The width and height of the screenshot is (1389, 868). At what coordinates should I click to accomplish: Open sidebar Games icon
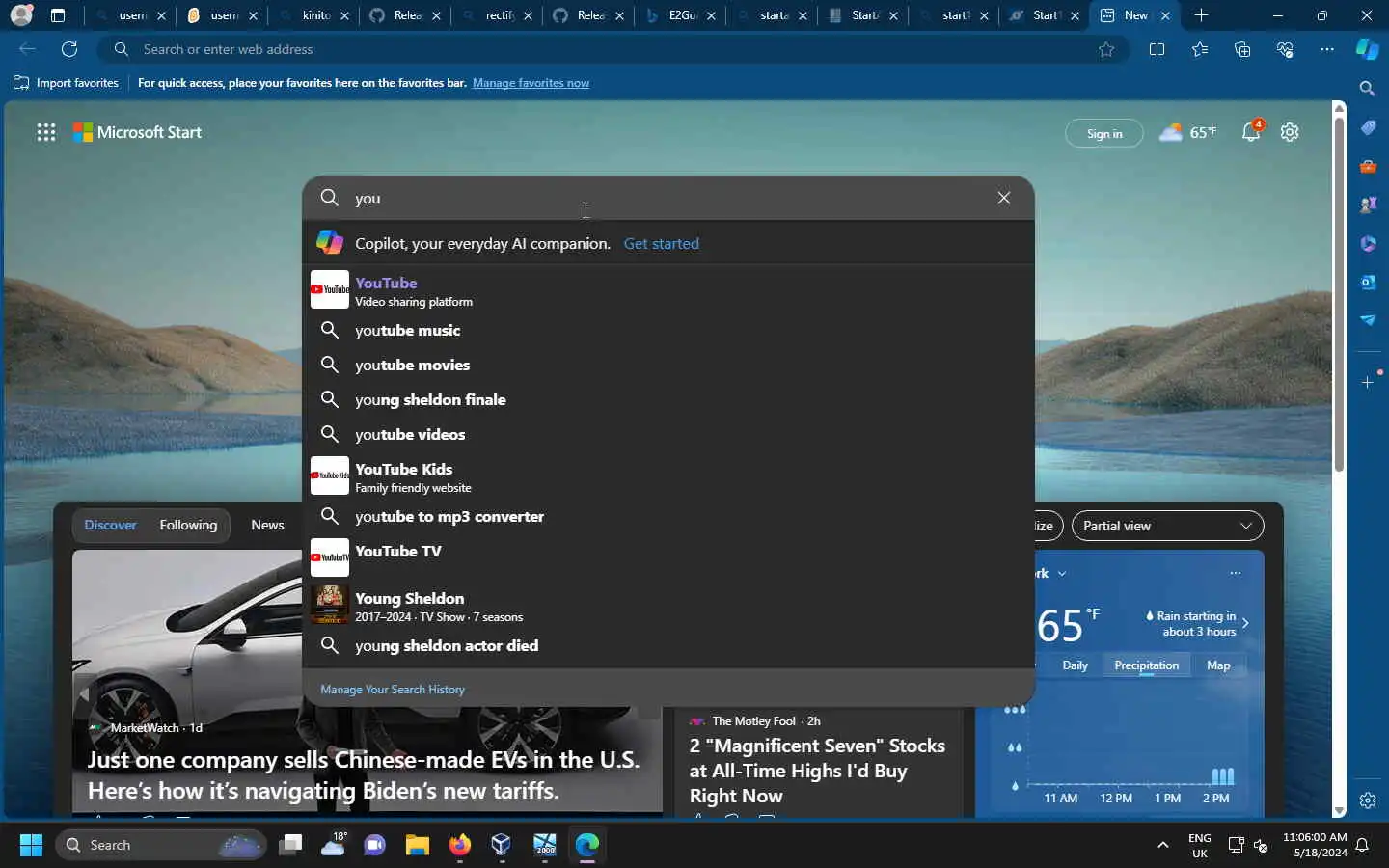[x=1368, y=204]
